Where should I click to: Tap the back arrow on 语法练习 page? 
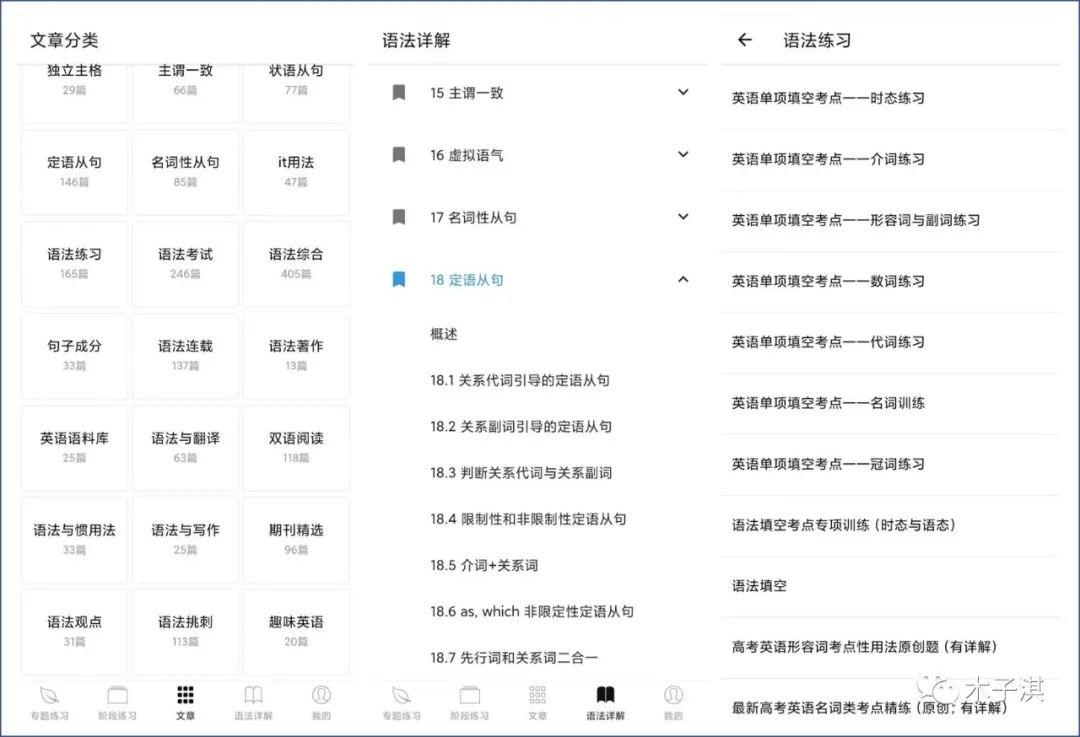741,39
